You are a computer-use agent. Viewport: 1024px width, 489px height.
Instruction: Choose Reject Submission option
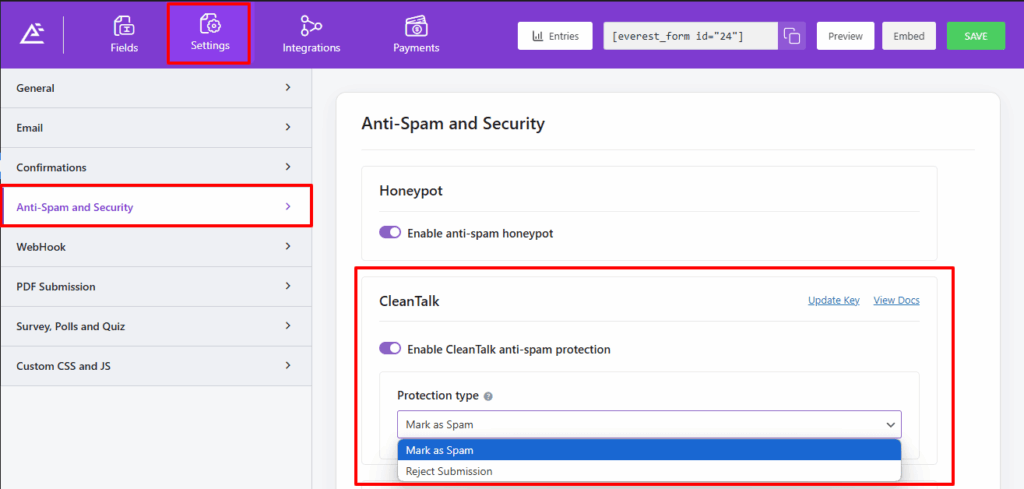tap(649, 471)
